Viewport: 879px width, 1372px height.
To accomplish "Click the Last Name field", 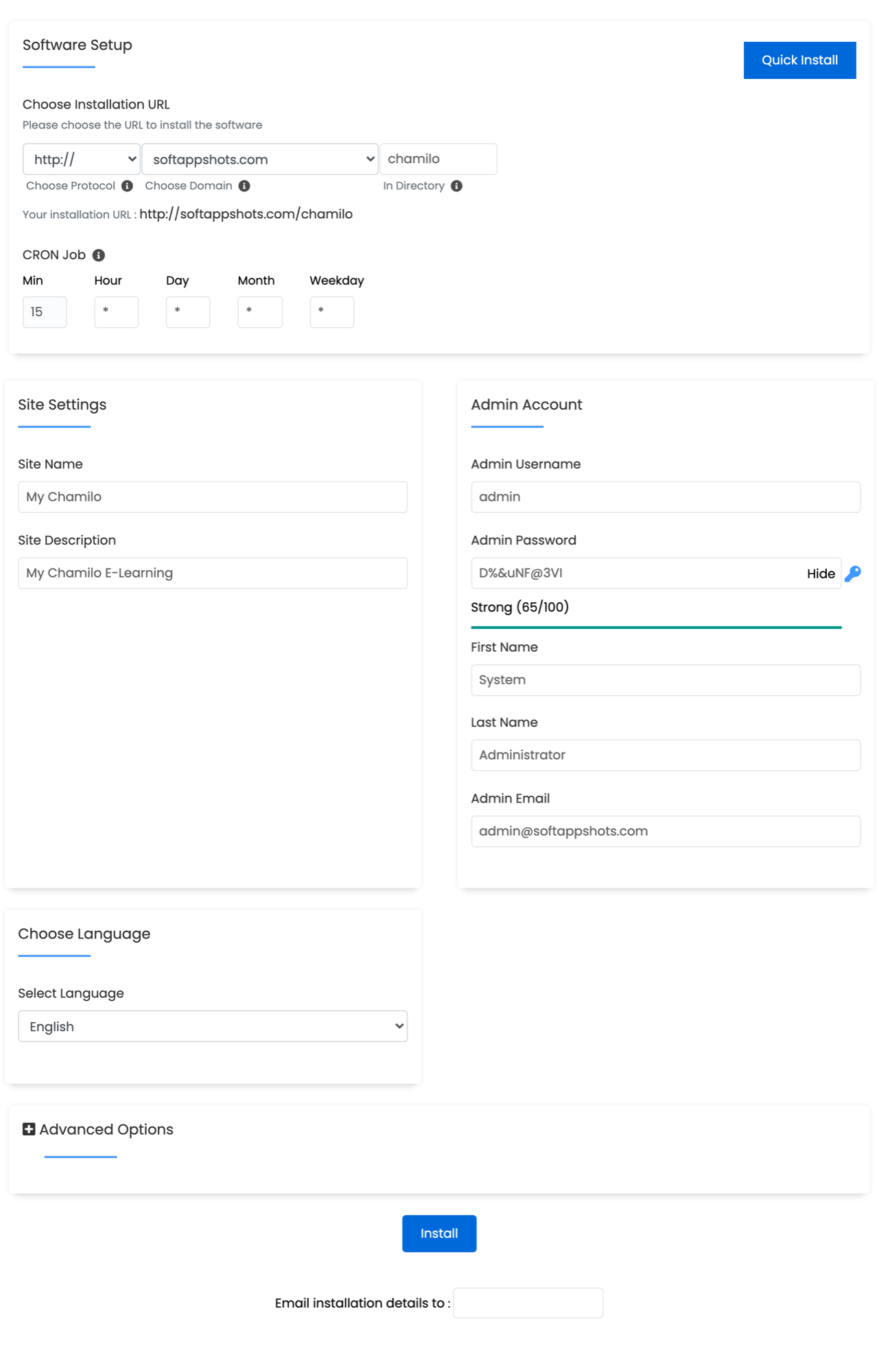I will (x=666, y=755).
